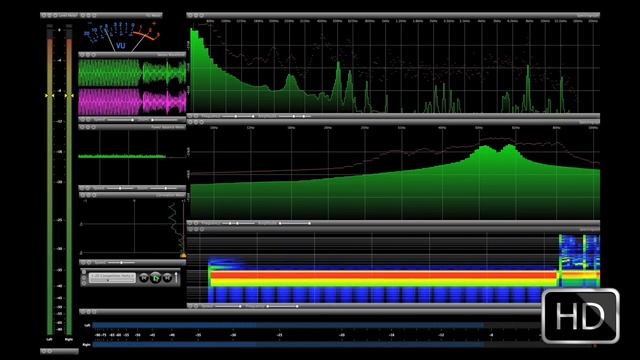Skip to previous track in transport
The height and width of the screenshot is (360, 640).
(x=144, y=278)
